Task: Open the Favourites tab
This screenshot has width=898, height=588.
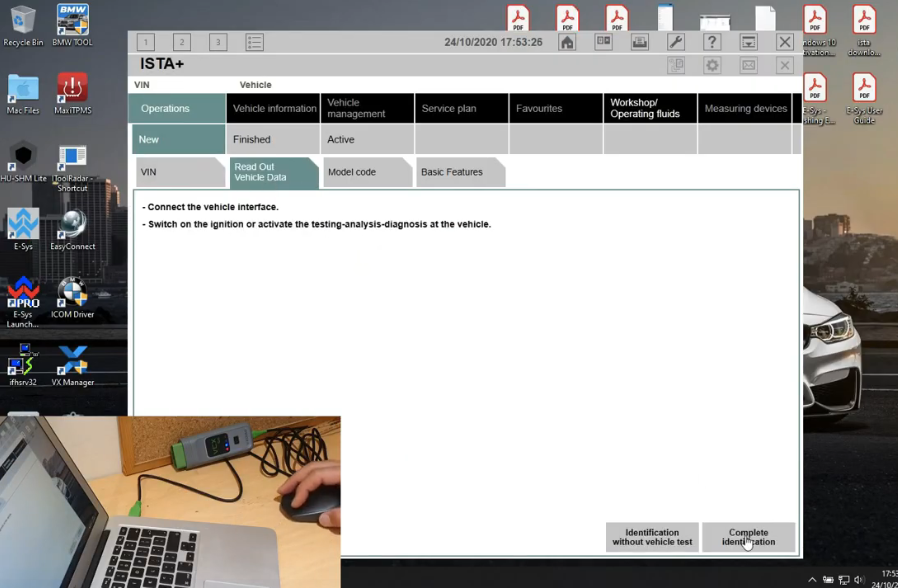Action: click(556, 108)
